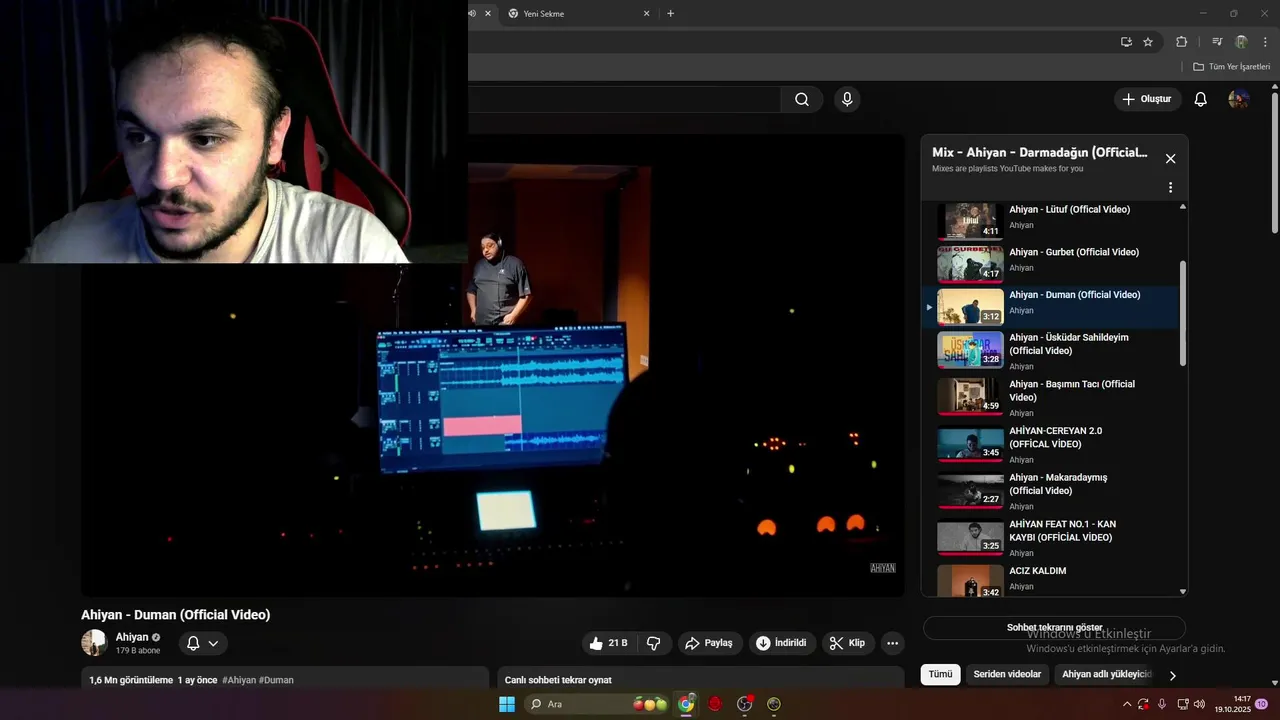Show hidden system tray icons
Screen dimensions: 1280x720
coord(1127,704)
